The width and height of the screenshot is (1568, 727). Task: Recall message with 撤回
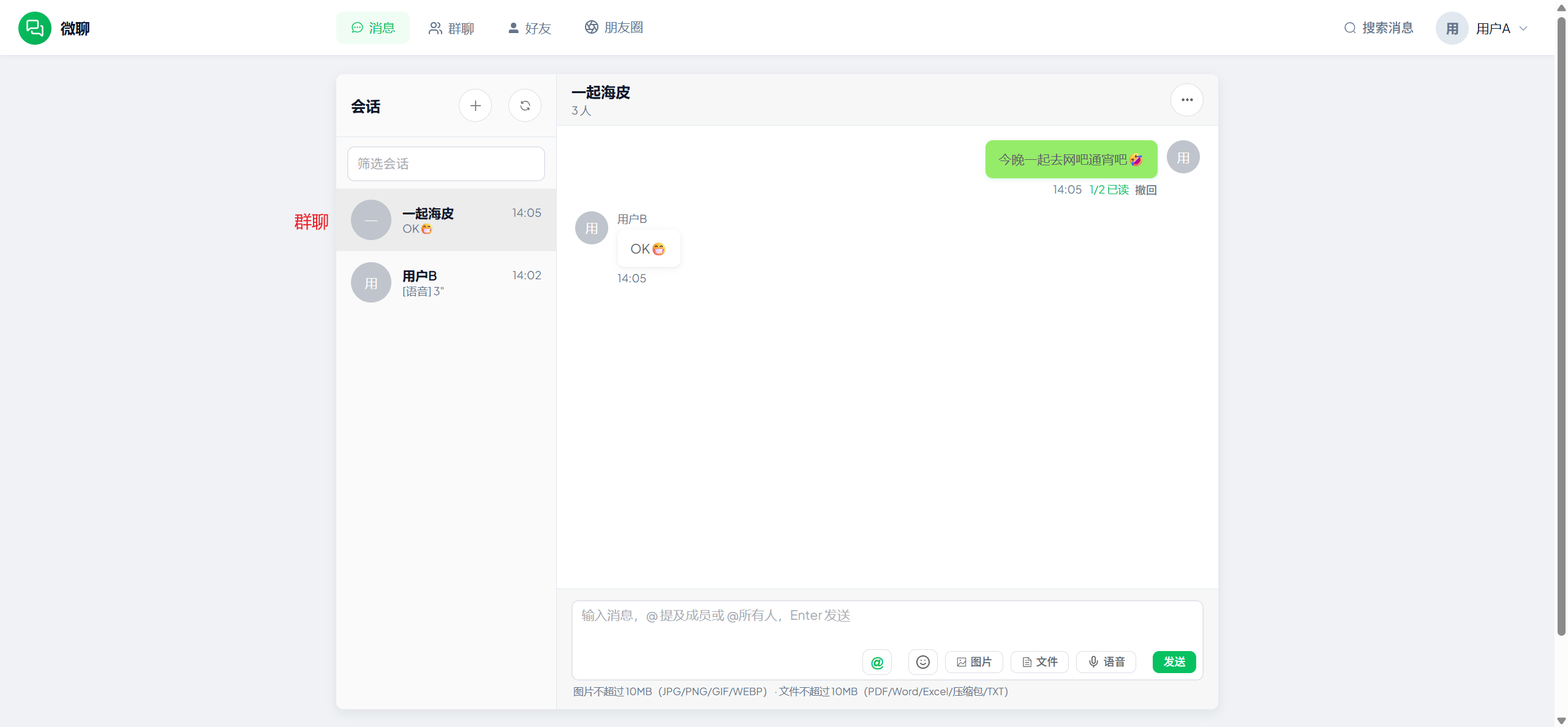pos(1146,190)
